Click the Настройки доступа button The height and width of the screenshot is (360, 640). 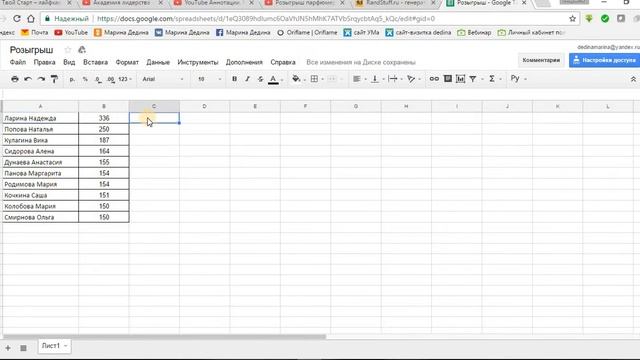tap(604, 60)
